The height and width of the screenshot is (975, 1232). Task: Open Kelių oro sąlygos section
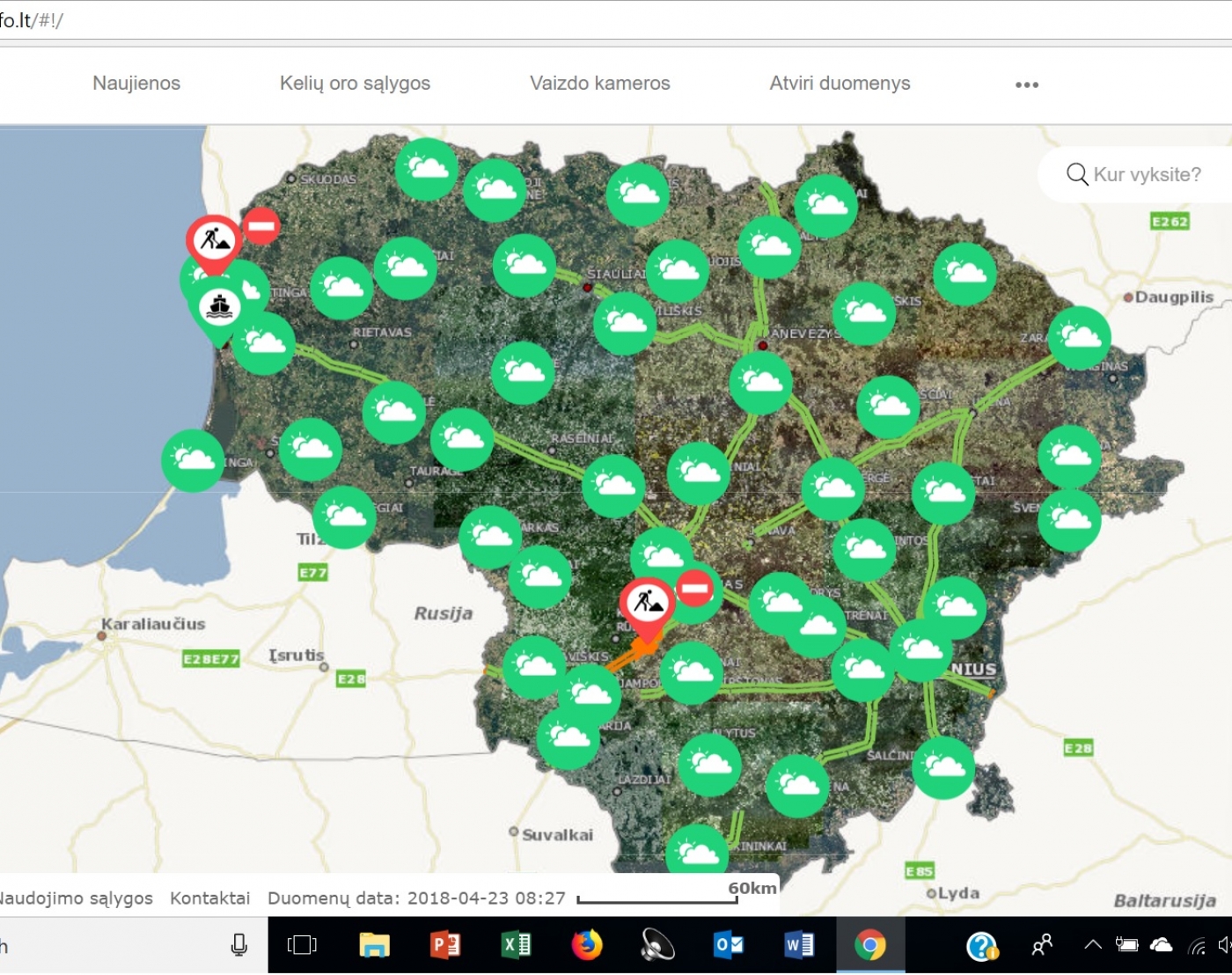pos(355,84)
